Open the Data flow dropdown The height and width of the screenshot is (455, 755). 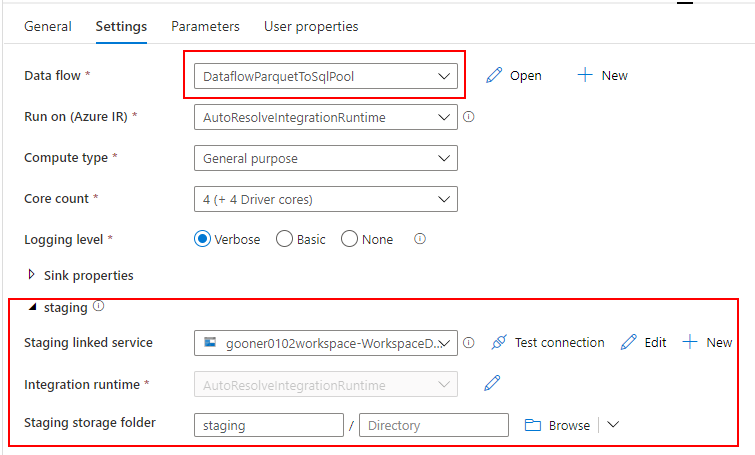[325, 76]
